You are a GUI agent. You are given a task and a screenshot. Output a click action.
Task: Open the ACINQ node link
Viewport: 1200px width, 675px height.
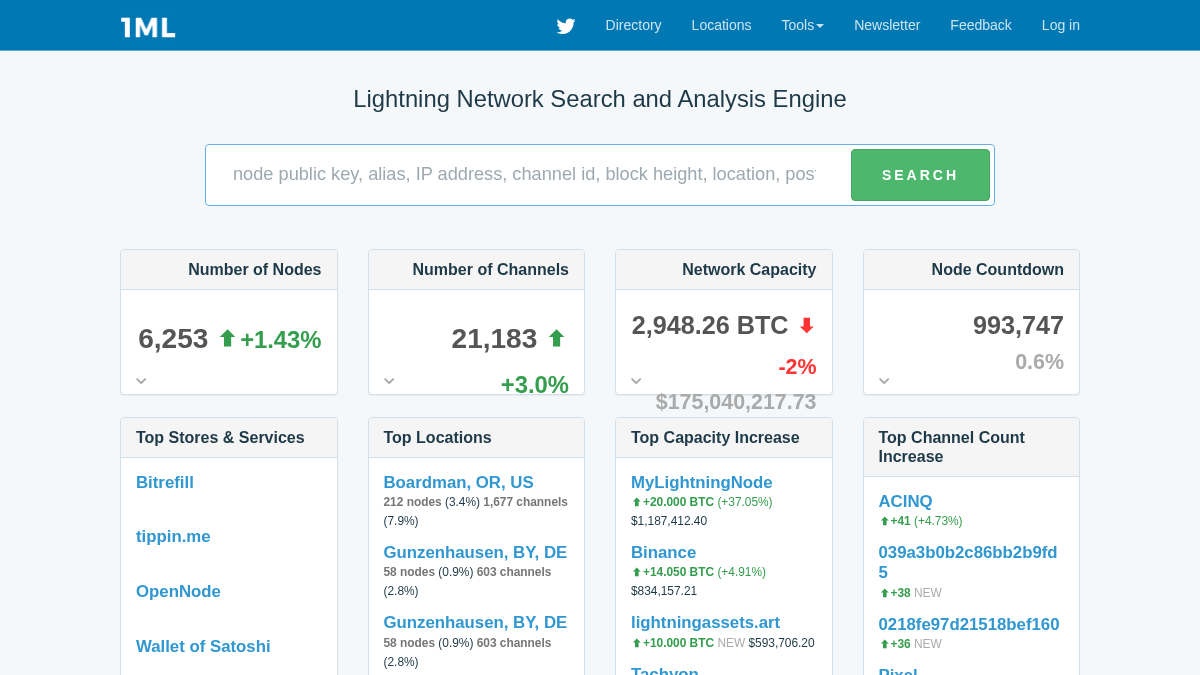(x=905, y=502)
